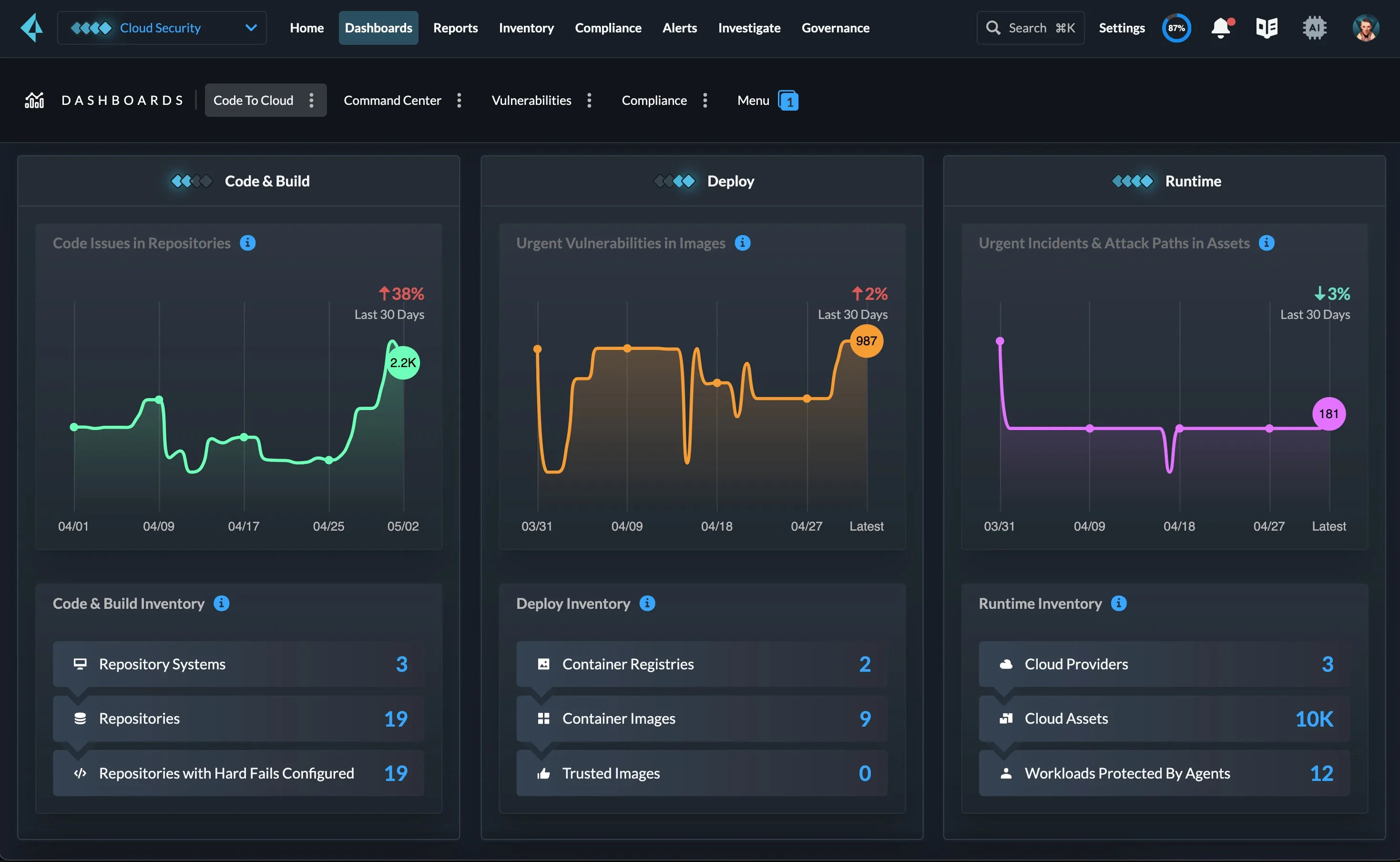Open the three-dot menu next to Vulnerabilities
Viewport: 1400px width, 862px height.
tap(590, 100)
